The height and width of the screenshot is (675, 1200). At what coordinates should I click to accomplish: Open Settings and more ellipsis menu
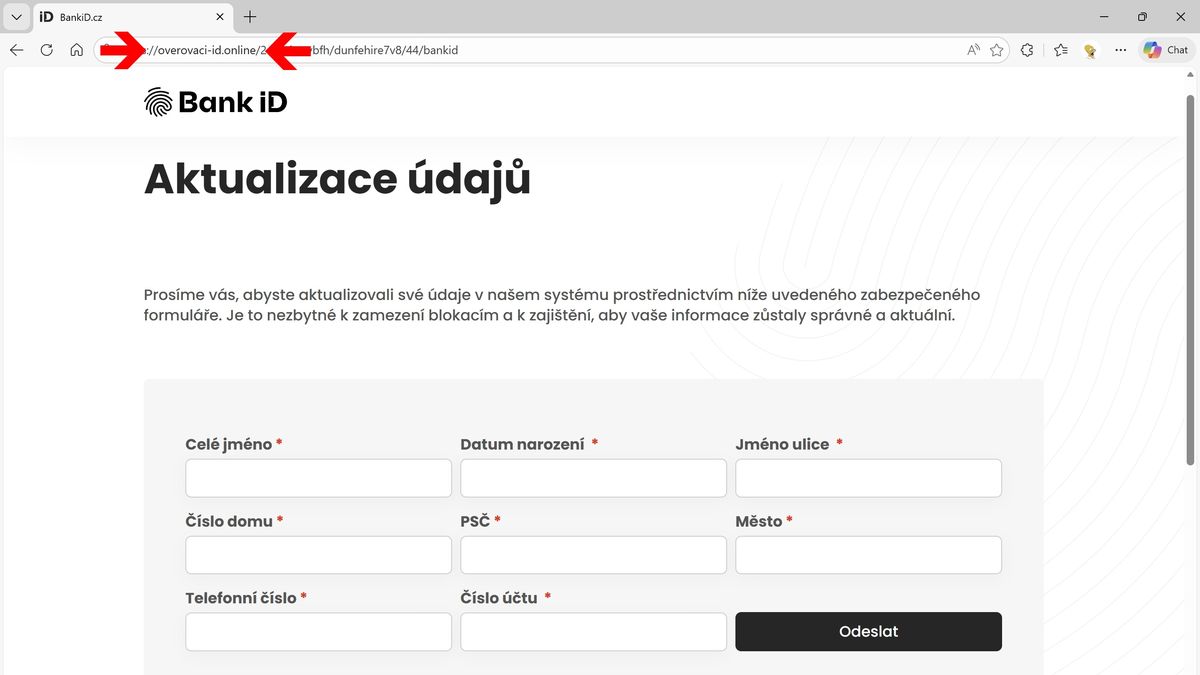click(1120, 50)
